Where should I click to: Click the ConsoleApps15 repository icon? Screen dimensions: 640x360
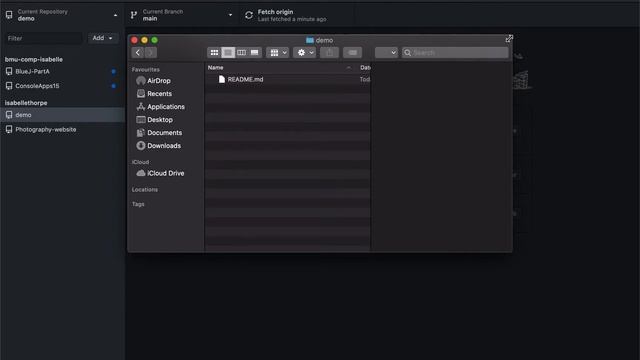tap(9, 86)
